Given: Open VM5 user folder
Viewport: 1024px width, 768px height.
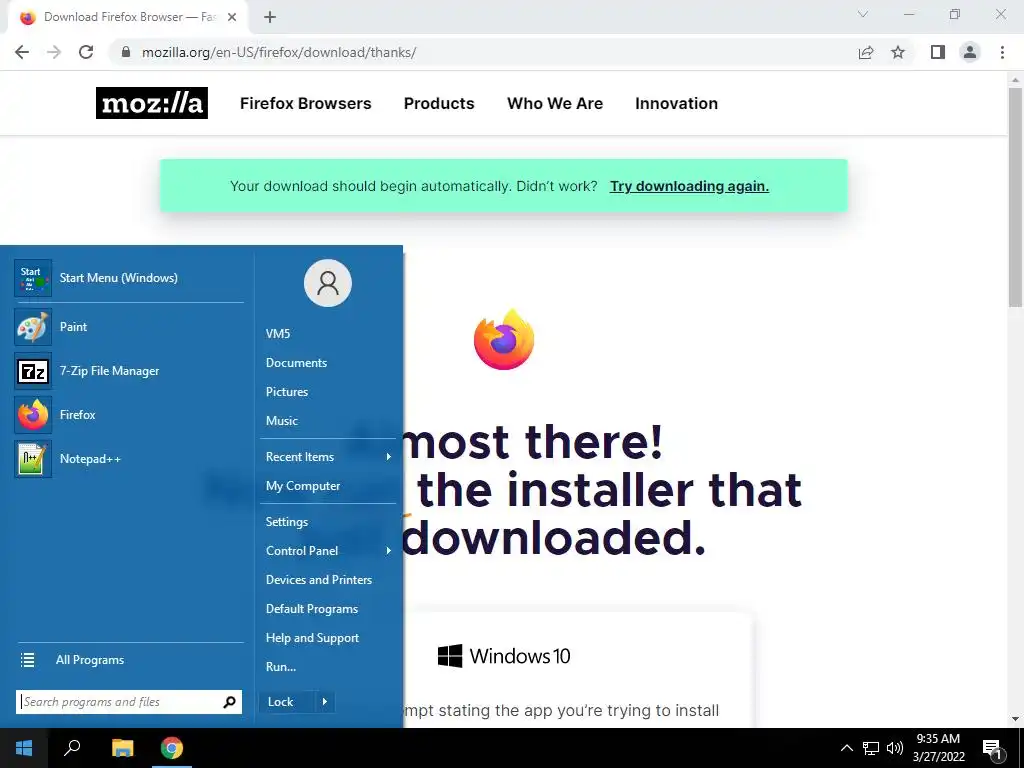Looking at the screenshot, I should (278, 334).
